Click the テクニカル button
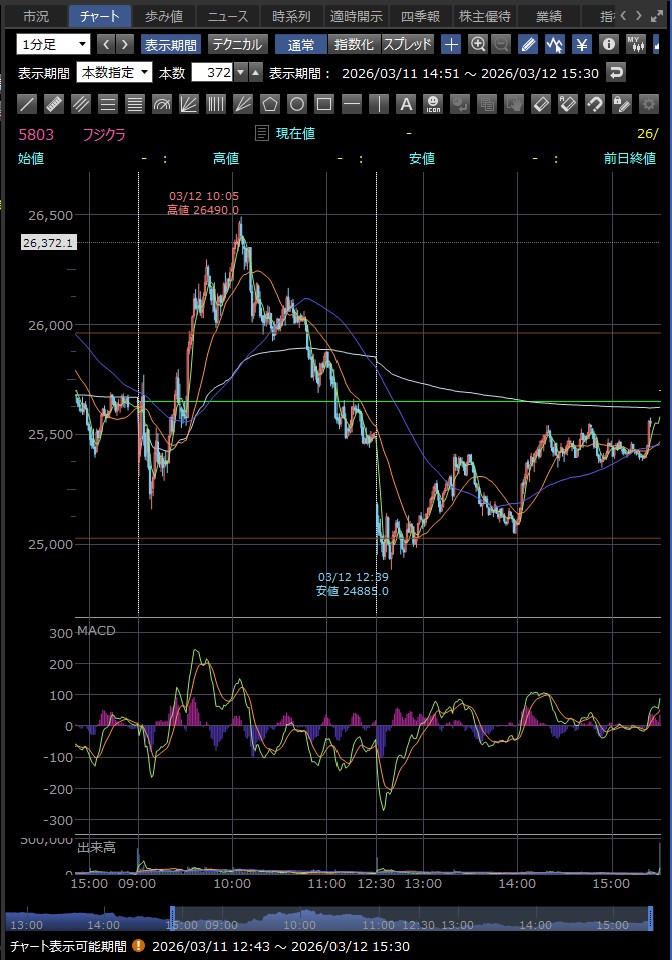Screen dimensions: 672x960 tap(236, 44)
